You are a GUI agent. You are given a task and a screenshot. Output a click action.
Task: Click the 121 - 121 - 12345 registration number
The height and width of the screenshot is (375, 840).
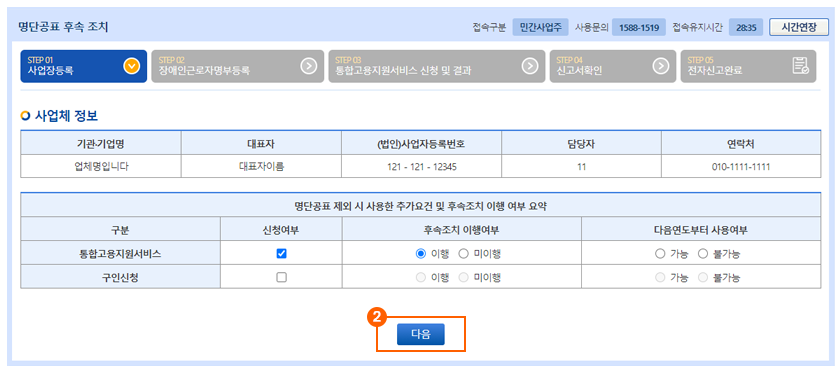tap(421, 167)
